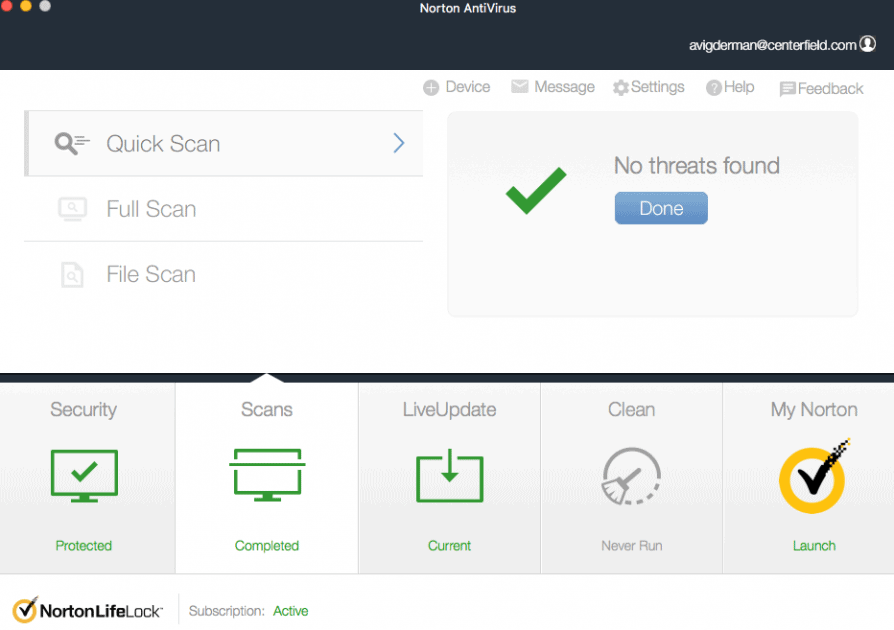894x630 pixels.
Task: Expand Quick Scan with the chevron arrow
Action: 398,143
